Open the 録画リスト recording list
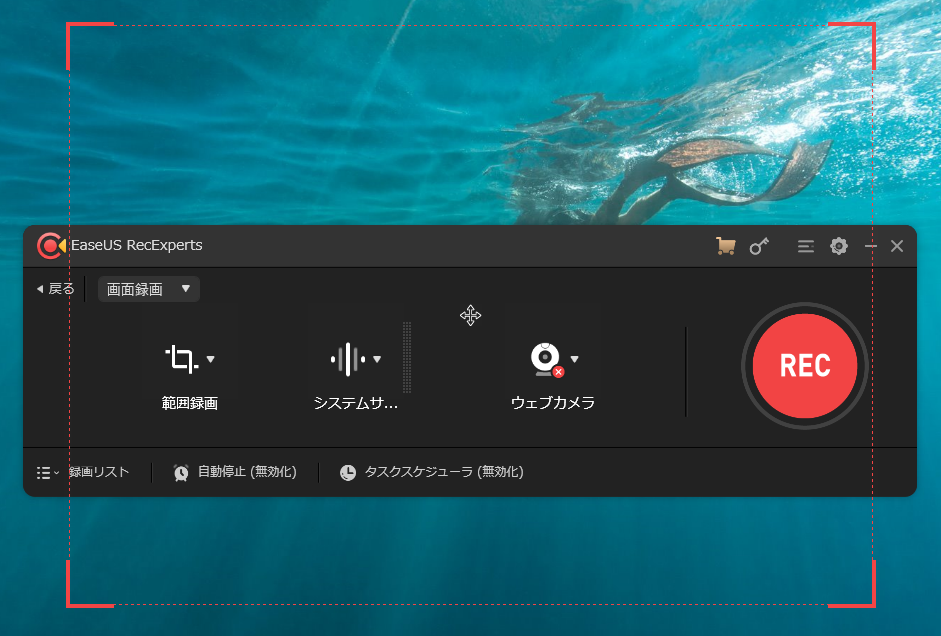This screenshot has width=941, height=636. click(x=99, y=472)
